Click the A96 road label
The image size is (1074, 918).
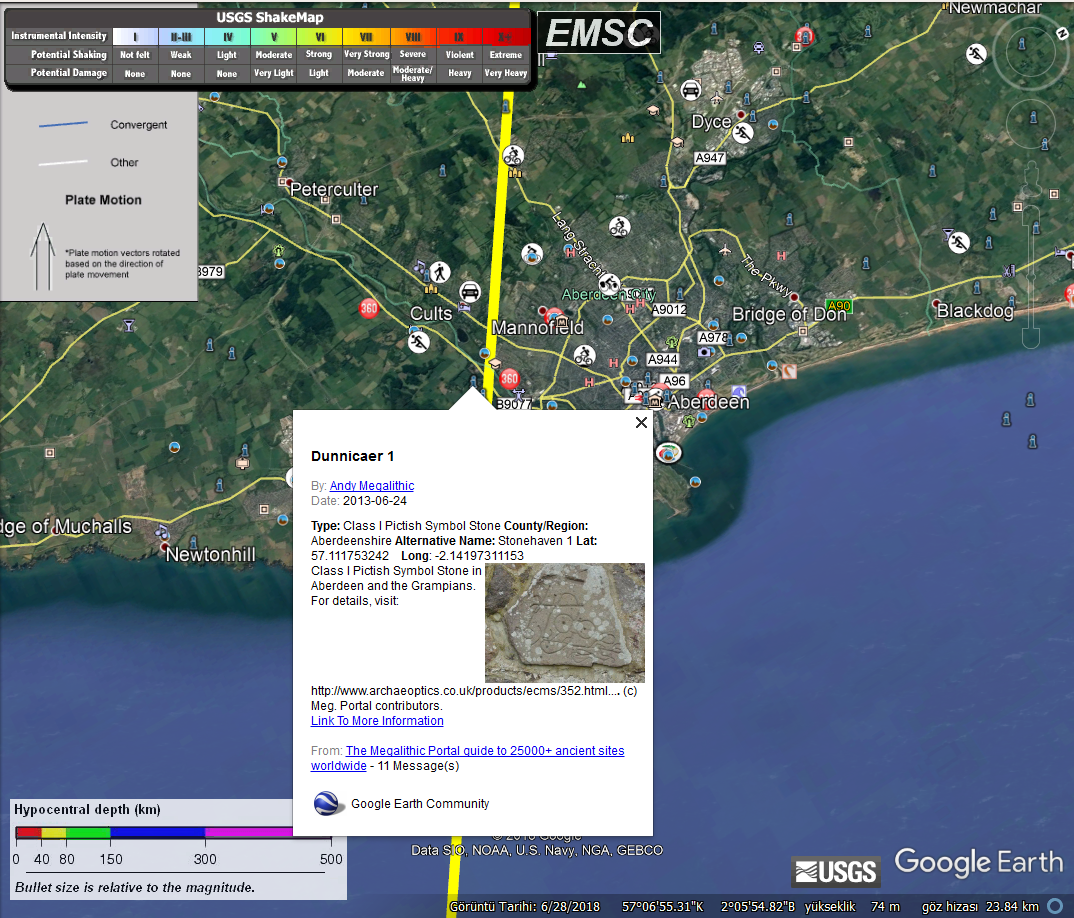(x=674, y=381)
